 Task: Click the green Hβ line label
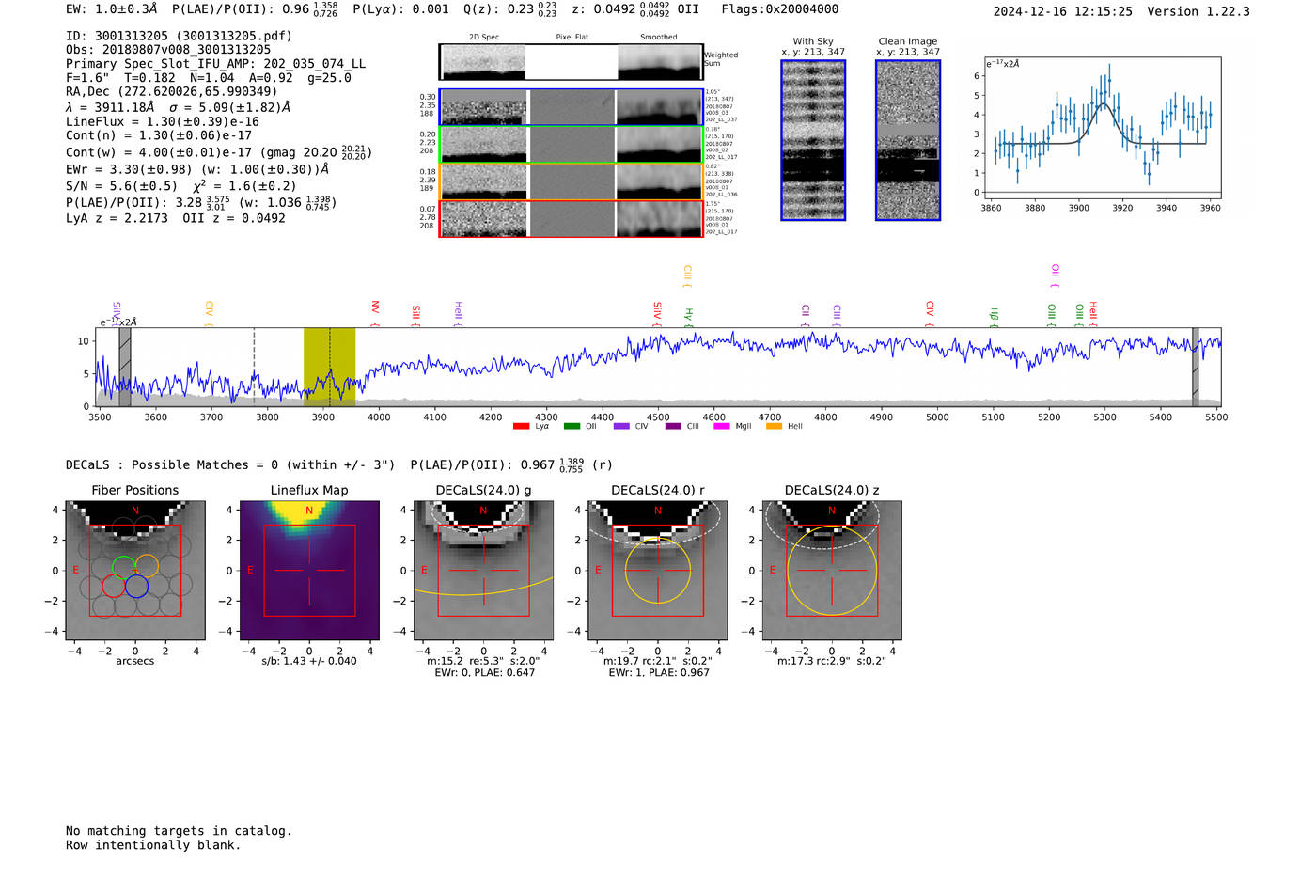(x=994, y=317)
